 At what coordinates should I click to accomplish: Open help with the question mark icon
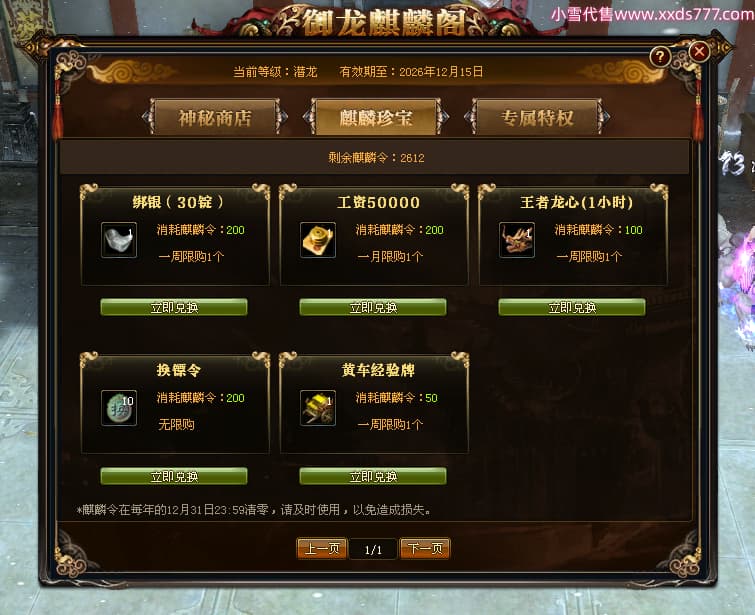click(x=660, y=57)
